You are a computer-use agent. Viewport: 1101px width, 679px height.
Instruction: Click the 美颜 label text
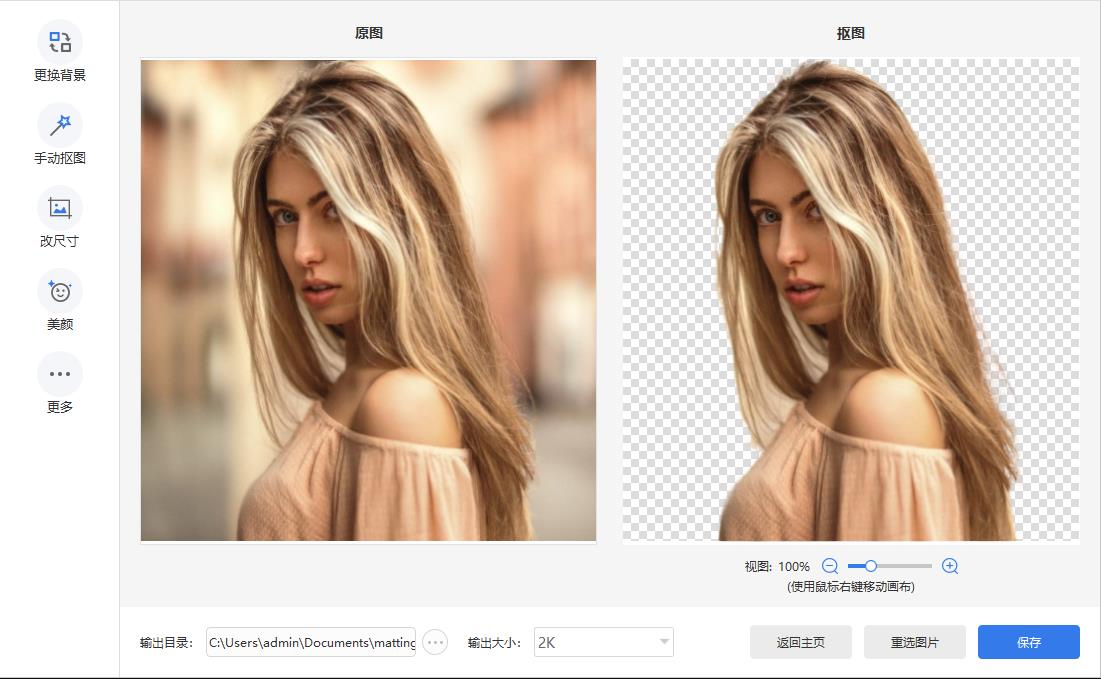[60, 324]
